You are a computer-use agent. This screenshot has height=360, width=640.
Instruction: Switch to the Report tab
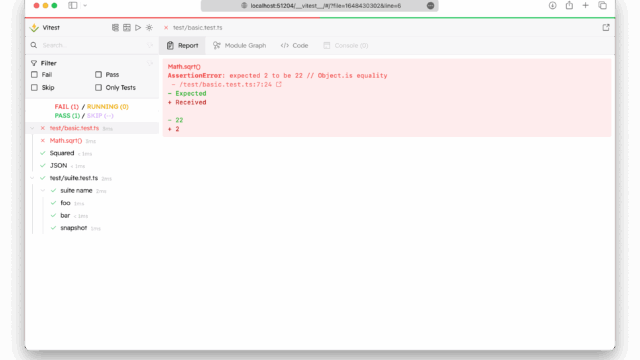[182, 46]
